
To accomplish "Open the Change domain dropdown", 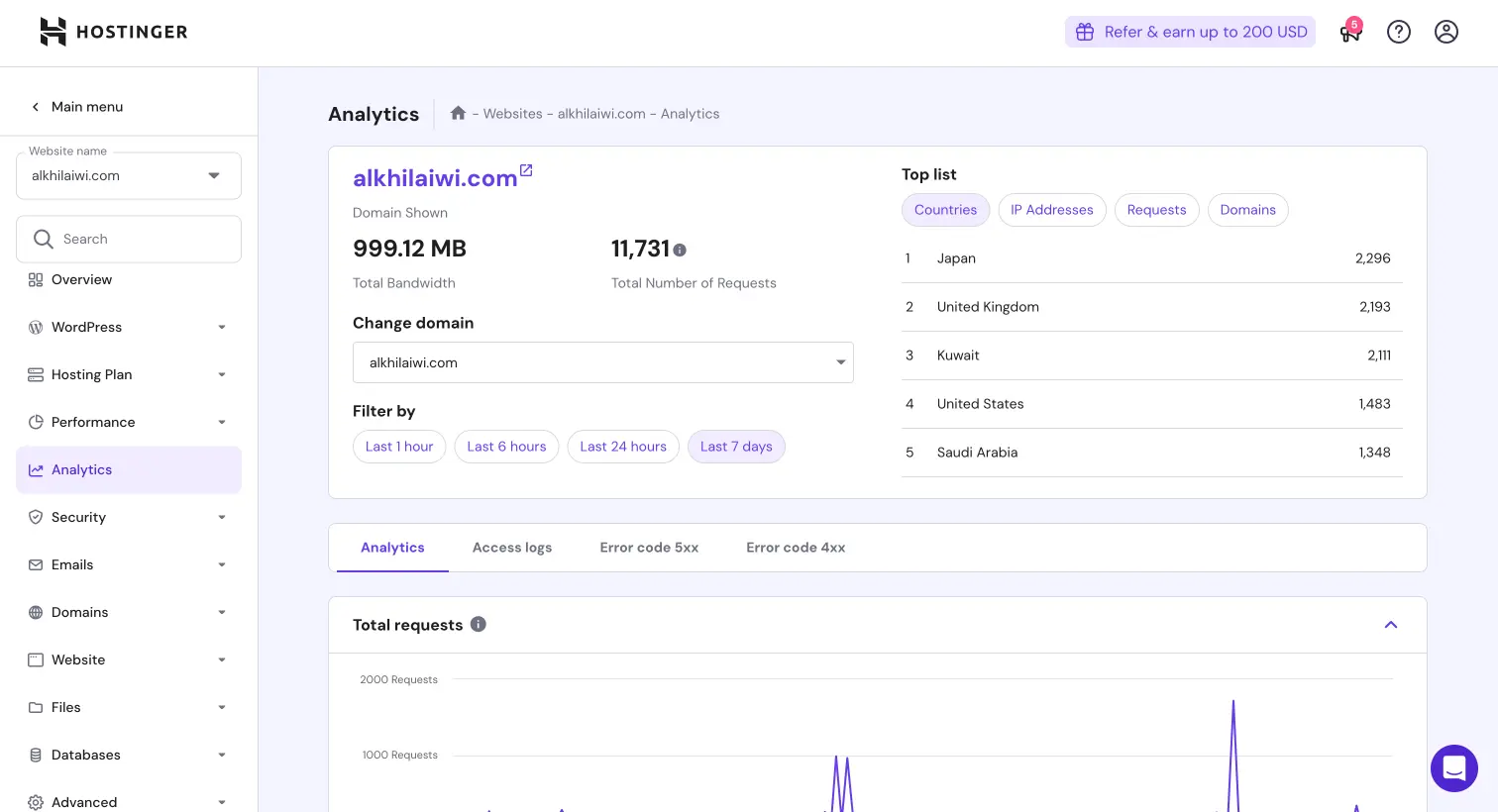I will (603, 362).
